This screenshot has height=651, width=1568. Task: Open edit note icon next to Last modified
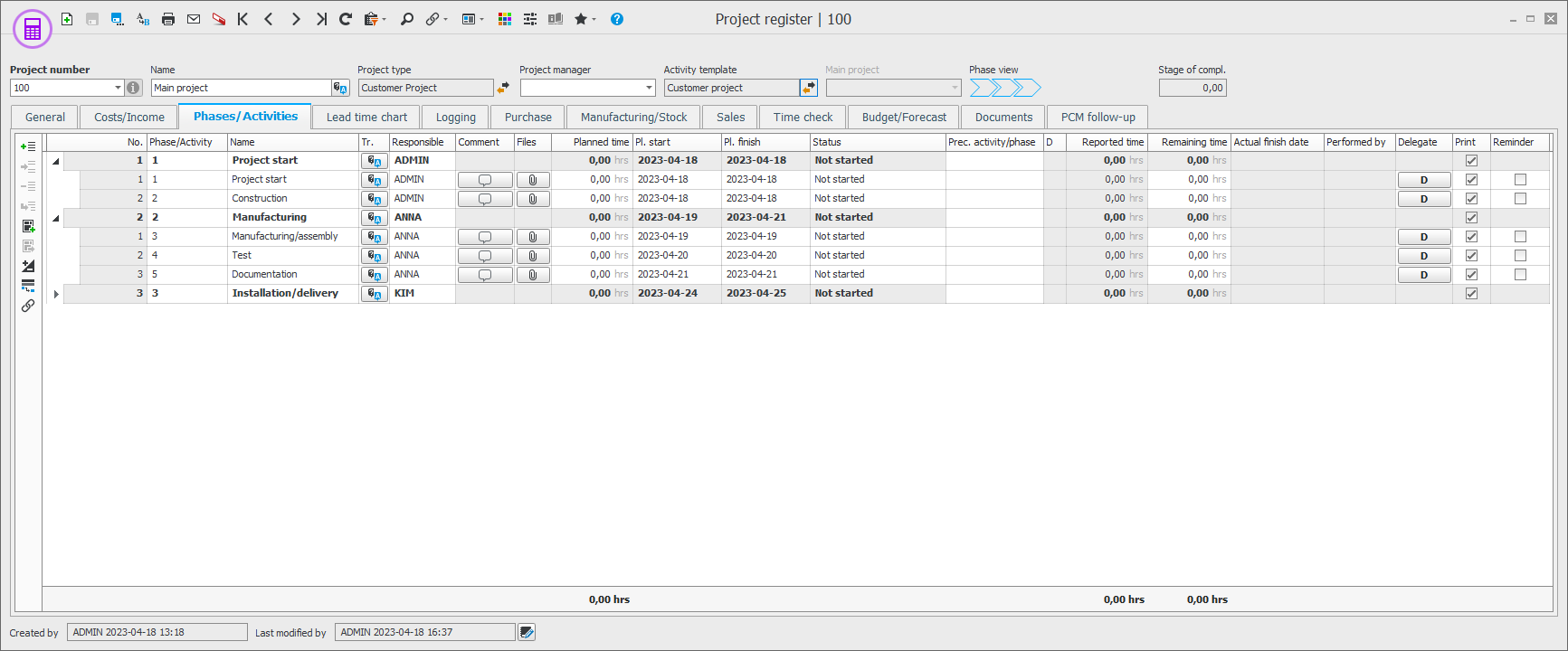click(527, 632)
